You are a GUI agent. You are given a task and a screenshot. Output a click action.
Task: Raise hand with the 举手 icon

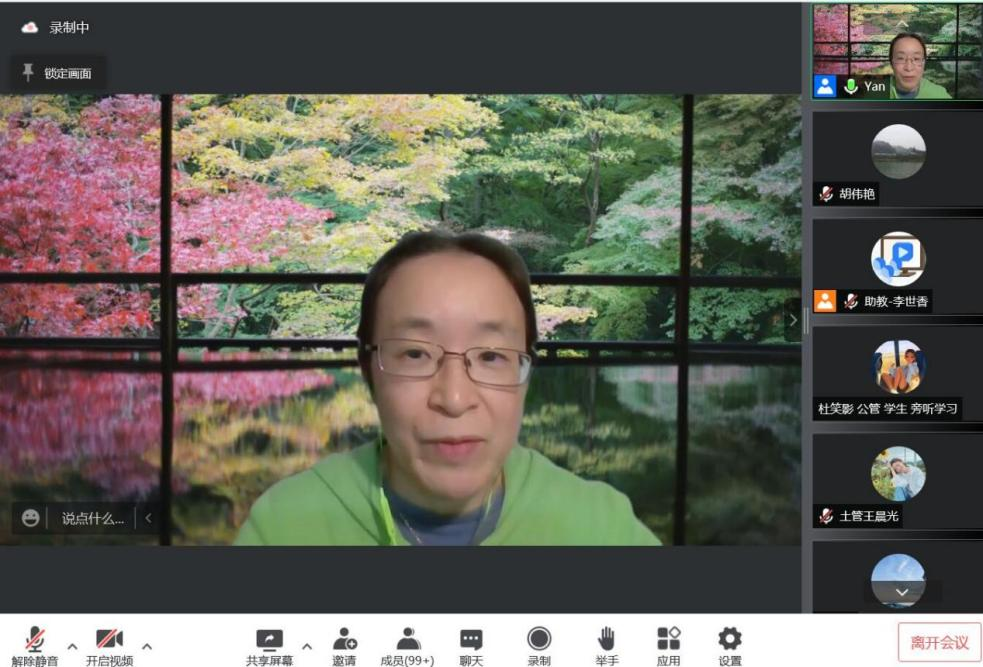click(606, 640)
